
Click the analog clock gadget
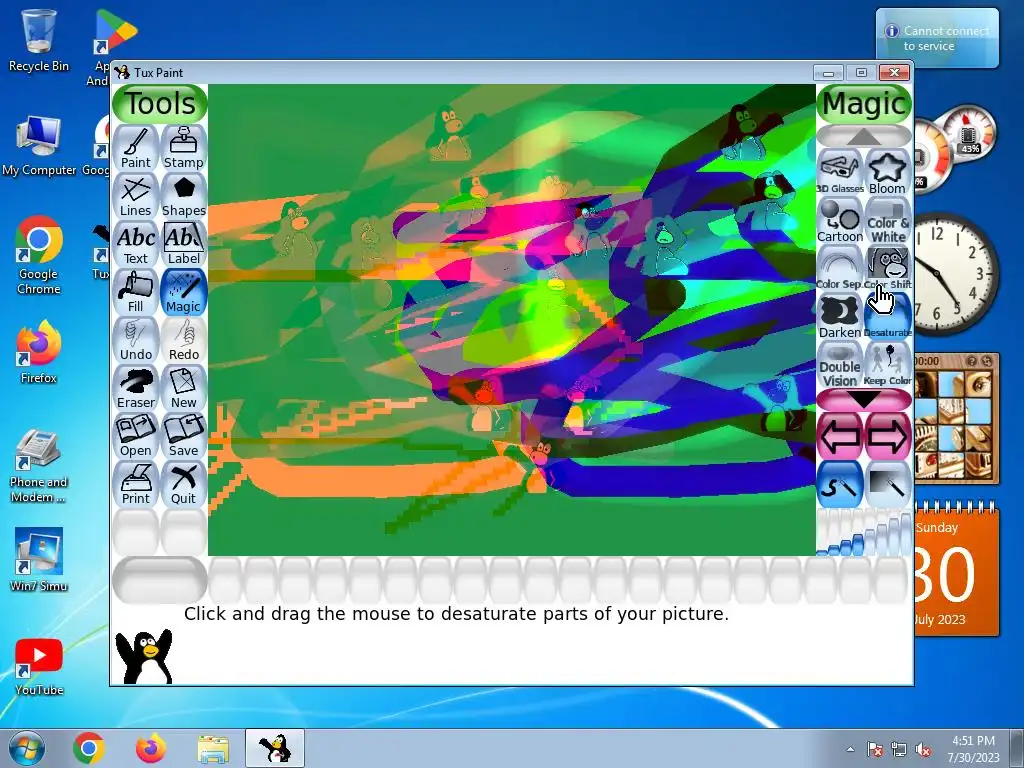955,274
